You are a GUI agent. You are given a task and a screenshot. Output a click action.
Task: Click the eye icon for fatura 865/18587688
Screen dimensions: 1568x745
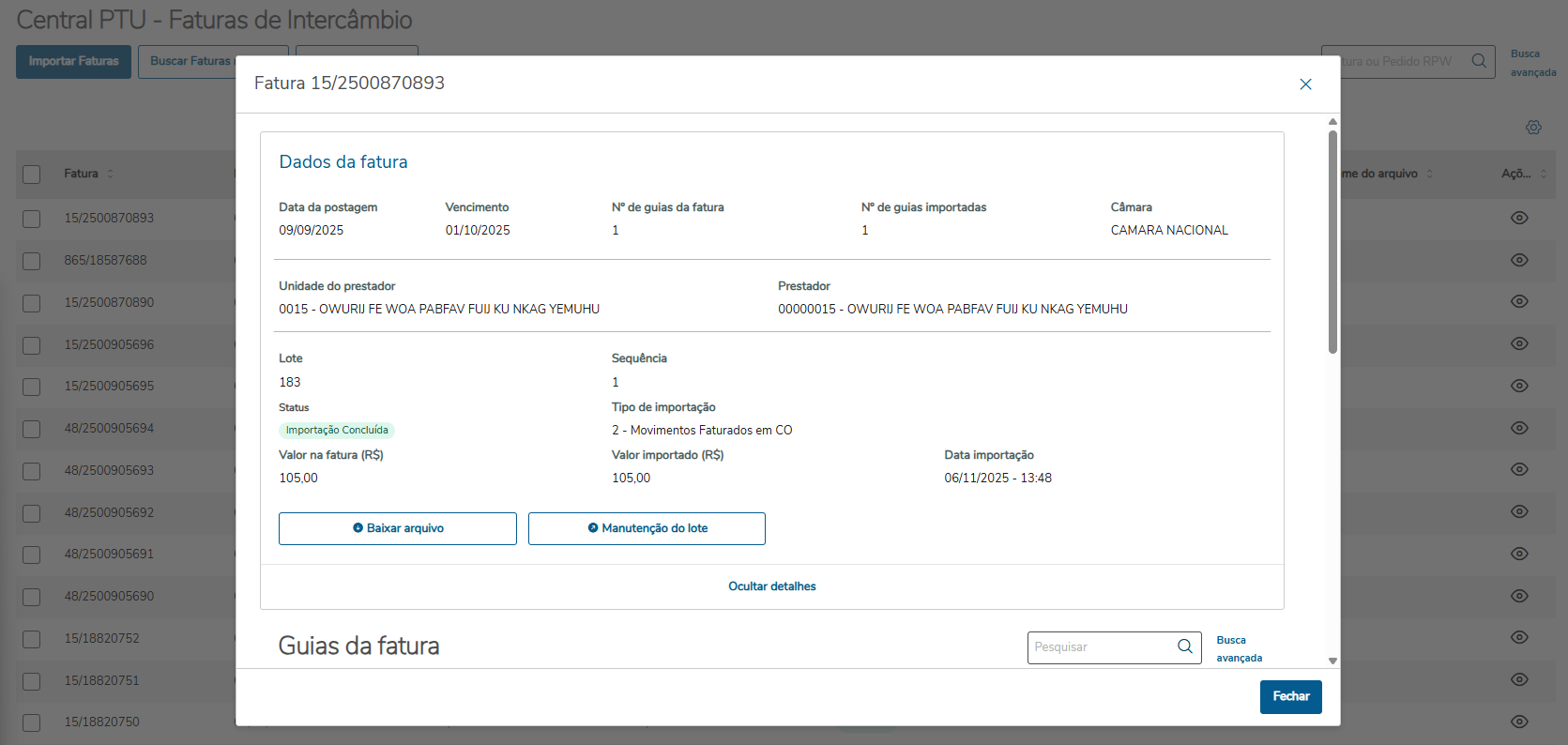click(1519, 260)
